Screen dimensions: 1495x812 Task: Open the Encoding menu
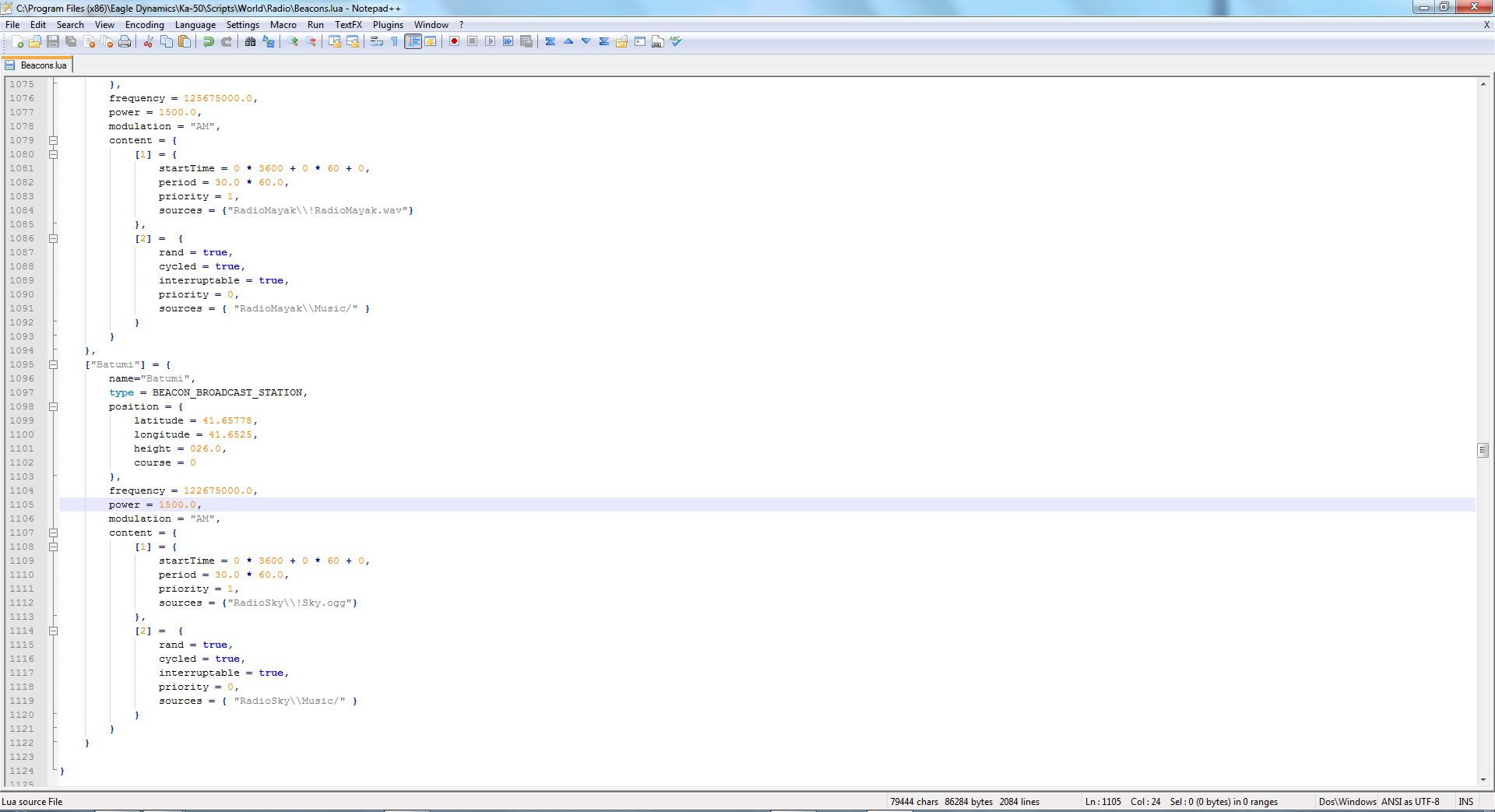145,25
